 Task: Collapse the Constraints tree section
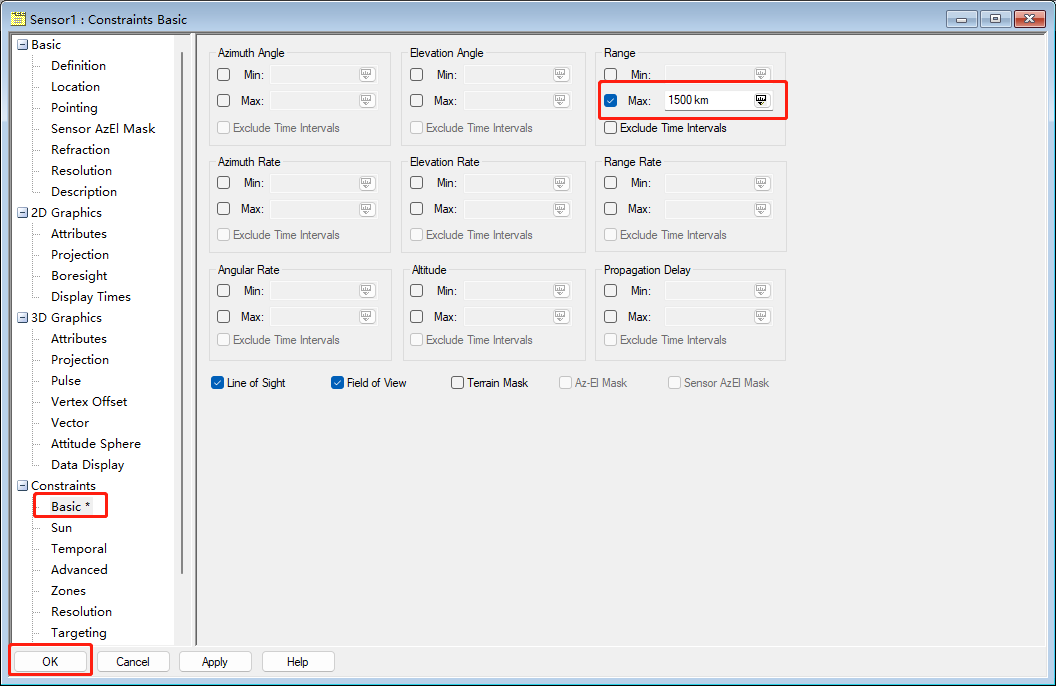click(21, 485)
